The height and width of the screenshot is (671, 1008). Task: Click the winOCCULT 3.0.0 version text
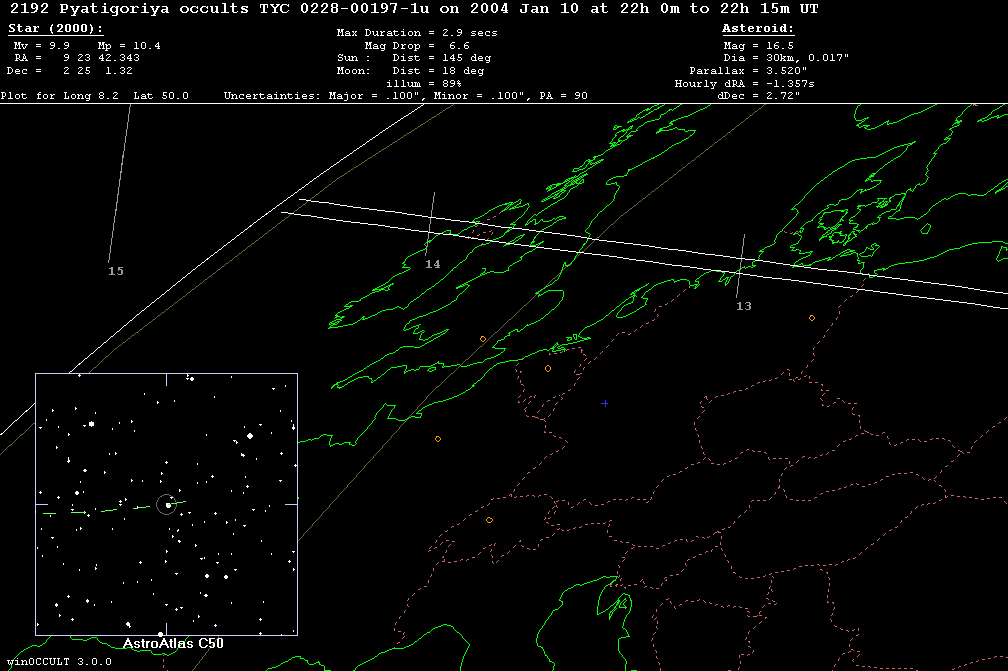point(58,661)
